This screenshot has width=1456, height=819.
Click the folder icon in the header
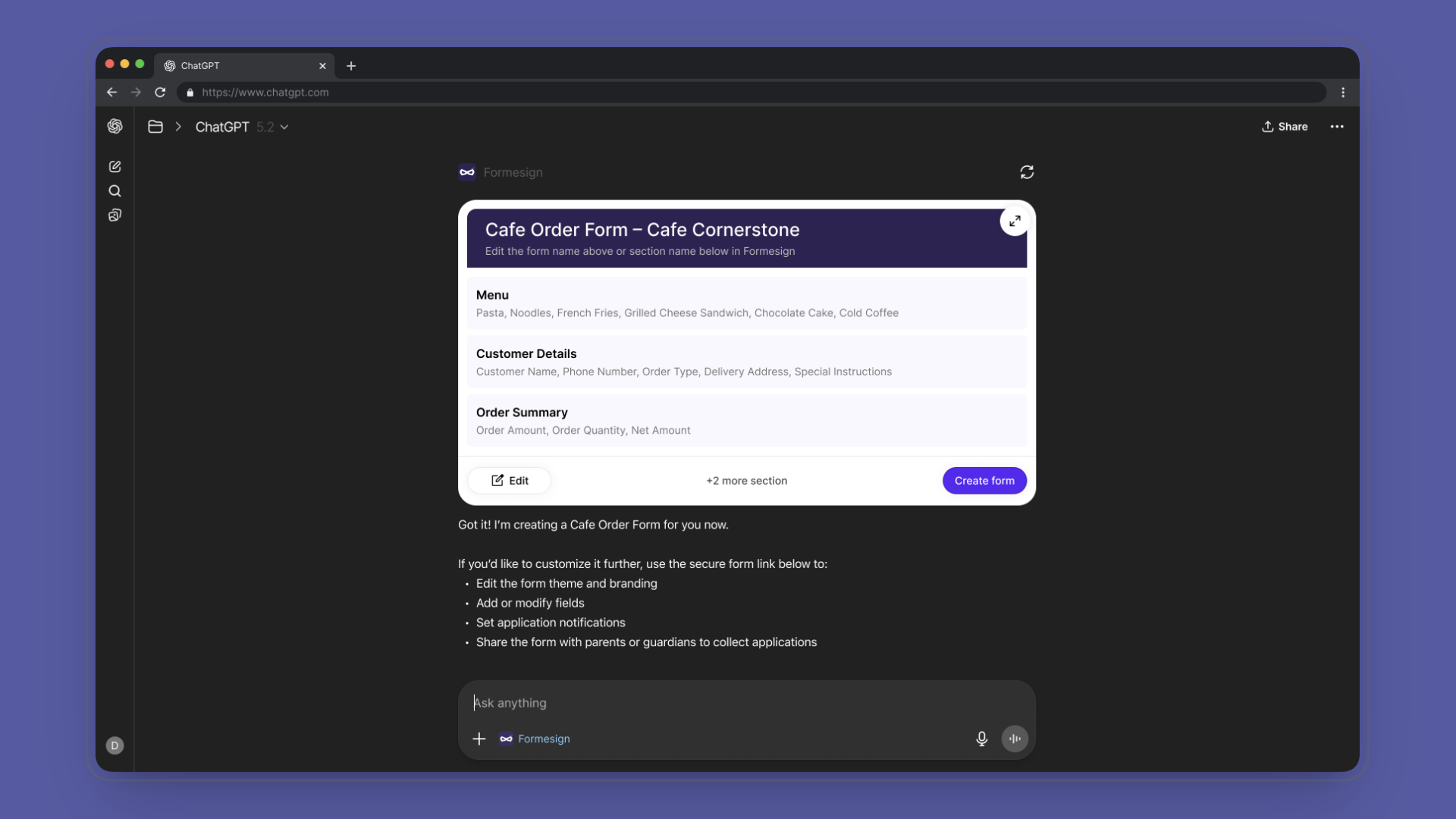tap(155, 127)
